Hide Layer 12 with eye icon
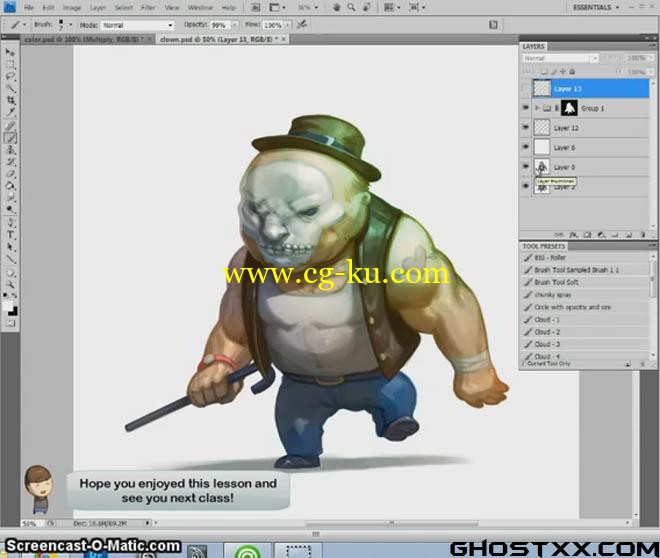Viewport: 660px width, 558px height. [x=525, y=127]
